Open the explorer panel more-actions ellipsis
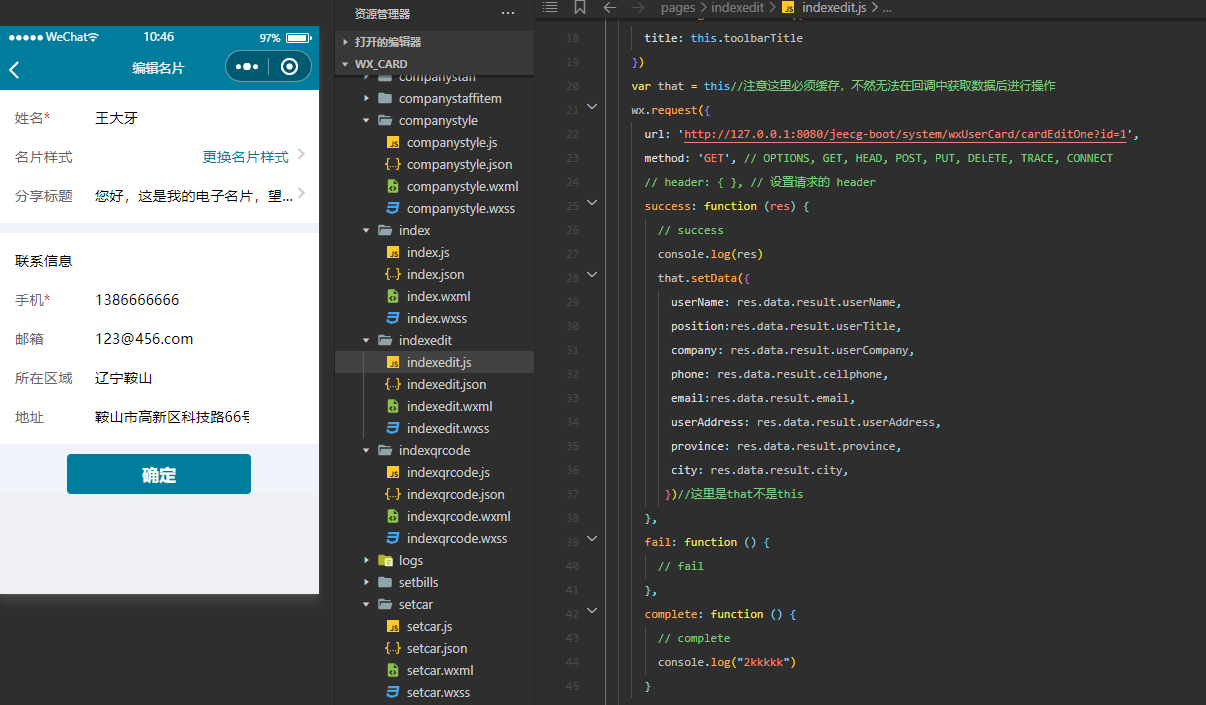The width and height of the screenshot is (1206, 705). coord(508,14)
